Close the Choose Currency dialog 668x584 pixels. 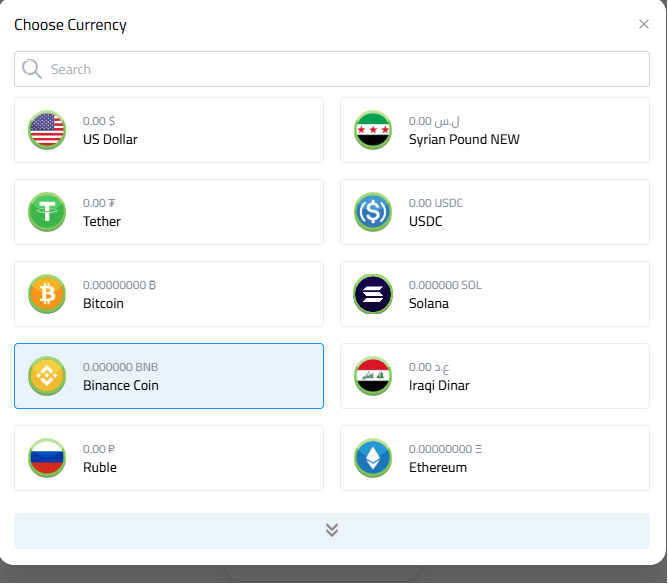[644, 24]
